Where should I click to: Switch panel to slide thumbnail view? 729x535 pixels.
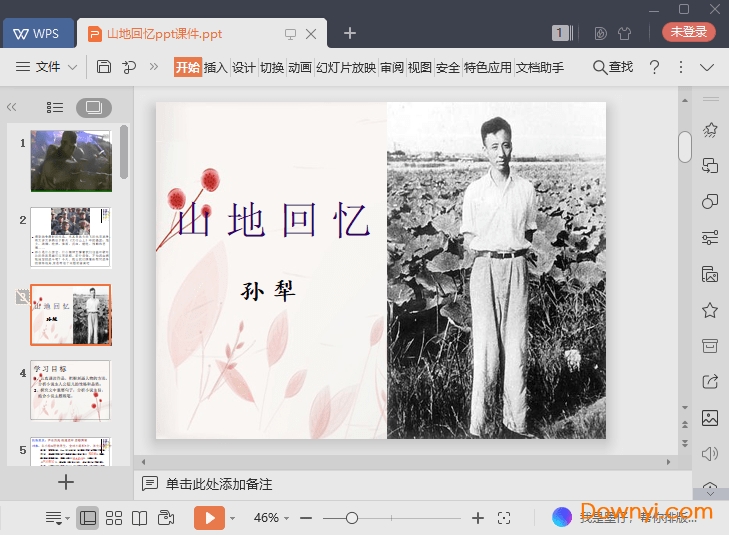pos(93,108)
